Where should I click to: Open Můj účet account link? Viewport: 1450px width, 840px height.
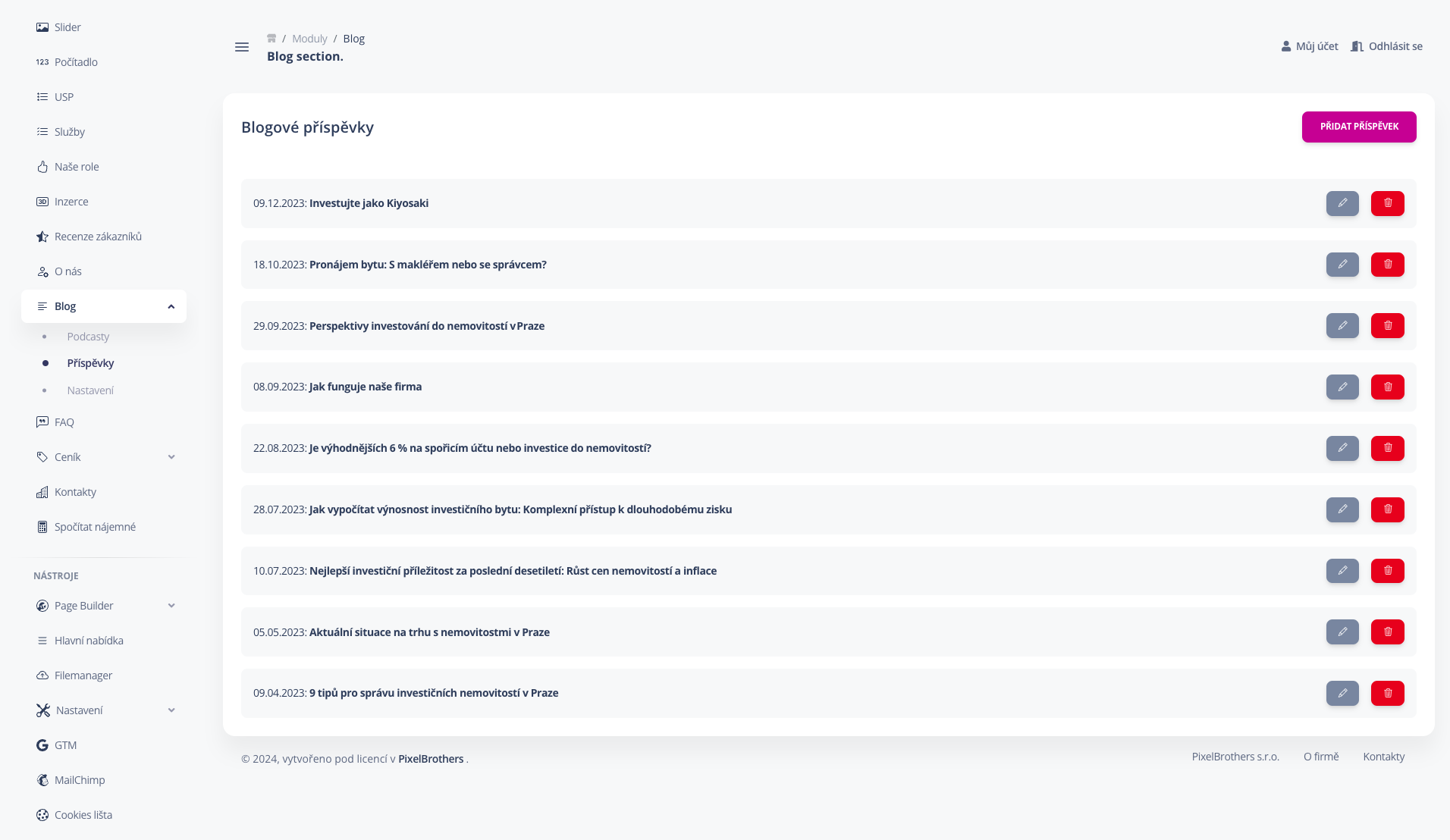tap(1310, 46)
